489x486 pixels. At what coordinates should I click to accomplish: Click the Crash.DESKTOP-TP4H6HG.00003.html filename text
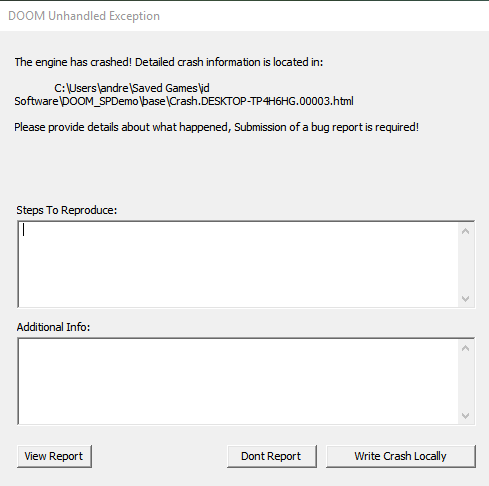click(x=261, y=101)
